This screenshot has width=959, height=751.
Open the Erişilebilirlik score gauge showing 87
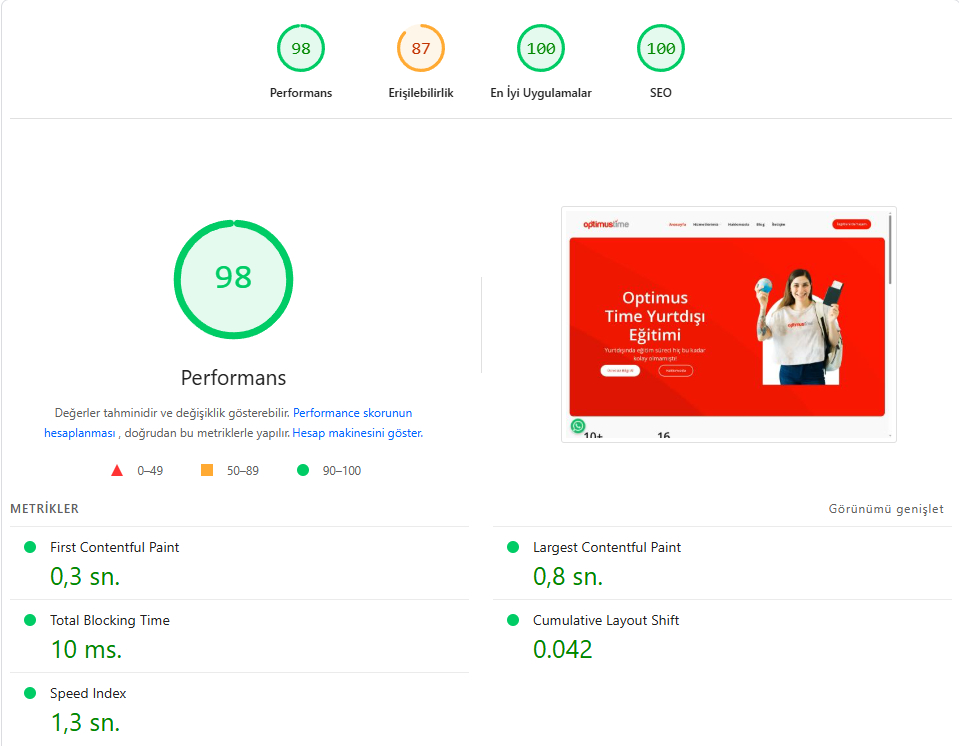pyautogui.click(x=420, y=48)
